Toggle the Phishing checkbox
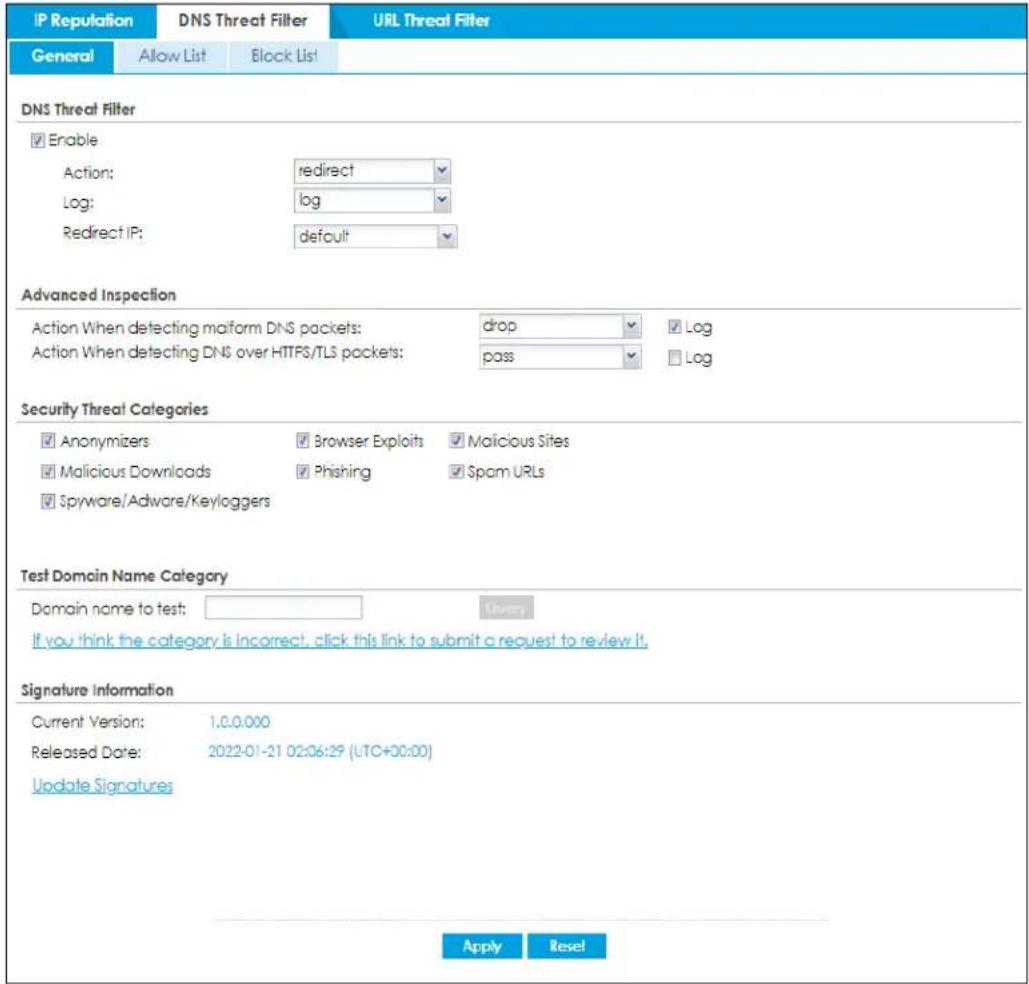The image size is (1029, 984). pyautogui.click(x=303, y=471)
